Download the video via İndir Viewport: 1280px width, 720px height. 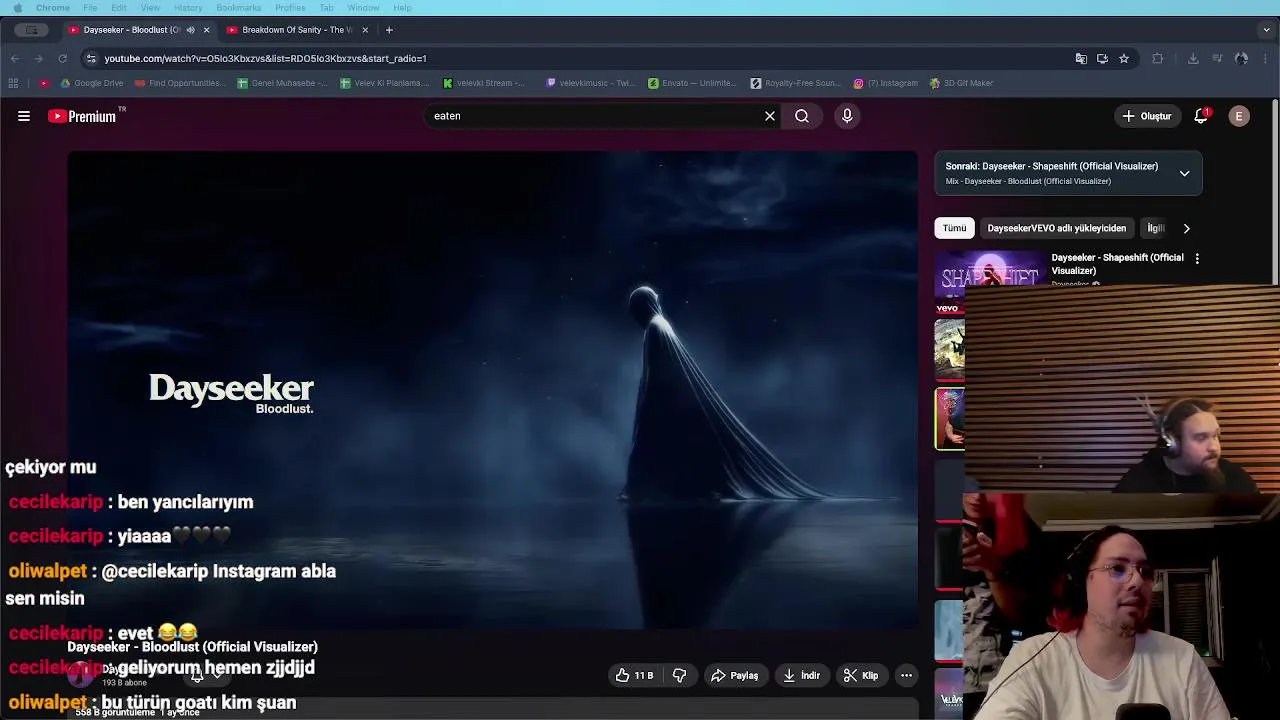tap(801, 675)
